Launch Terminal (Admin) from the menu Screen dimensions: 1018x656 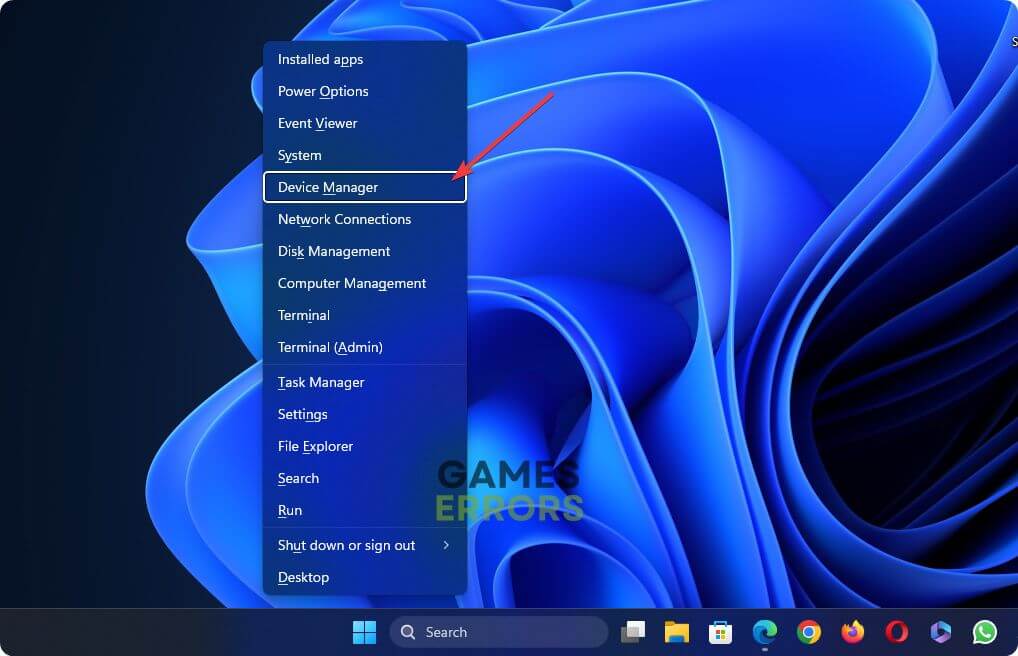coord(364,347)
